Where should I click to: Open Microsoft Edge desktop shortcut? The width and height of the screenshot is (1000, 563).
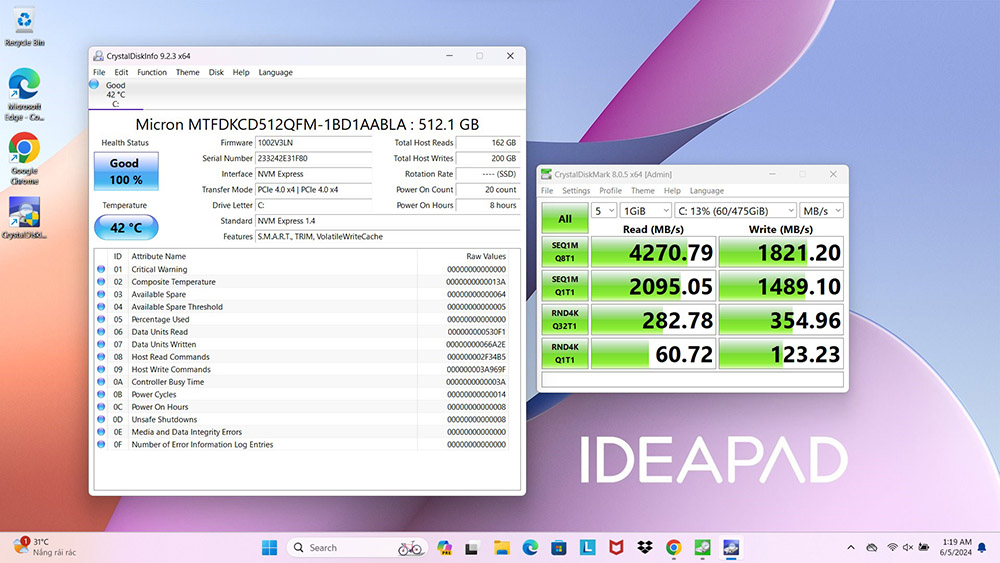24,94
